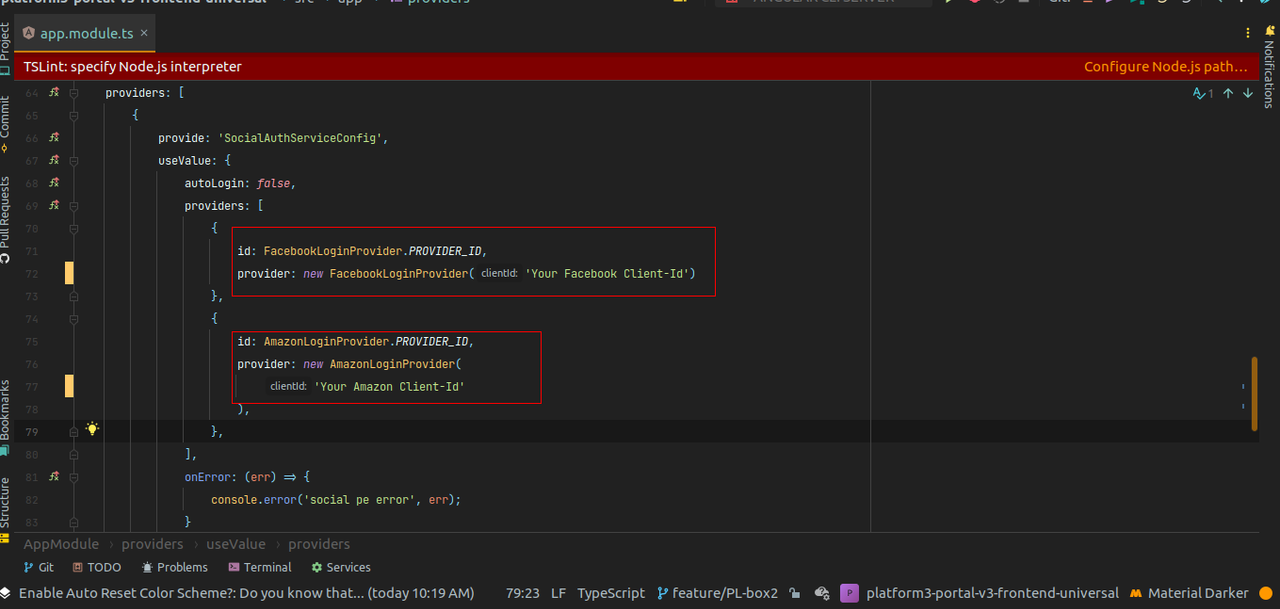
Task: Click the lightbulb quick-fix icon on line 79
Action: 92,429
